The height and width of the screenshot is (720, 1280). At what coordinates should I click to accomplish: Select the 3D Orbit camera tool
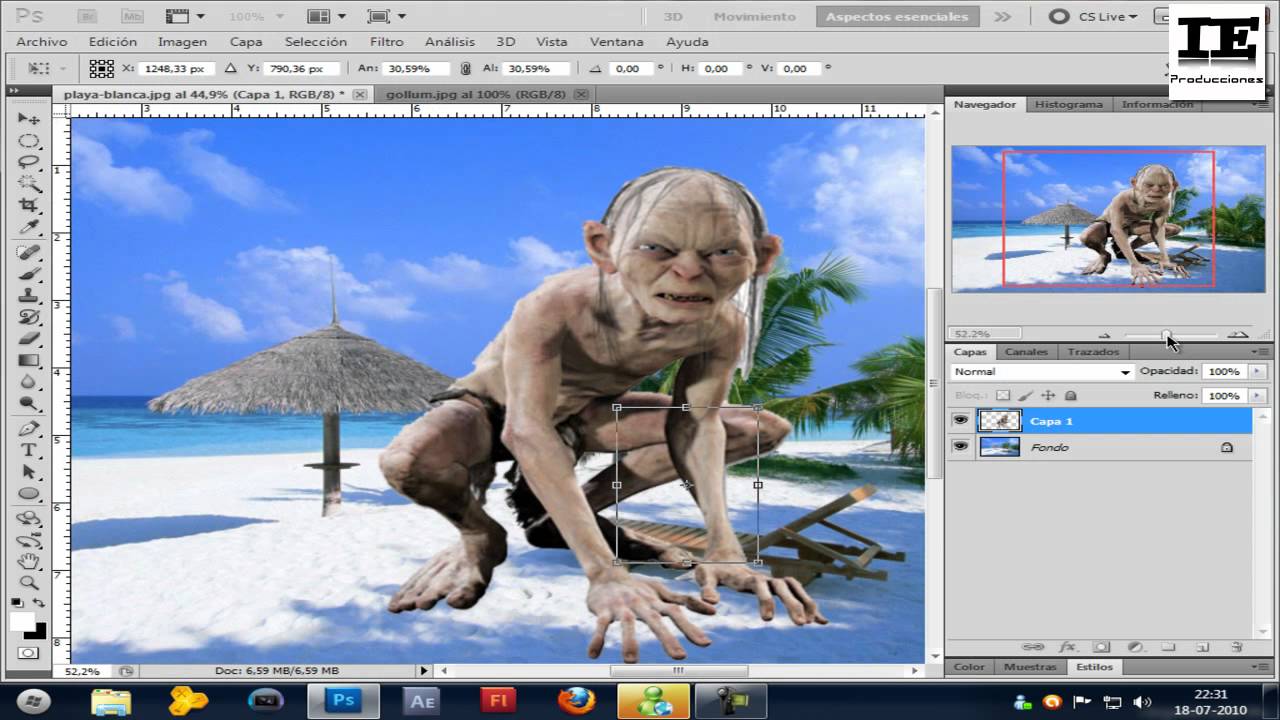[x=29, y=540]
